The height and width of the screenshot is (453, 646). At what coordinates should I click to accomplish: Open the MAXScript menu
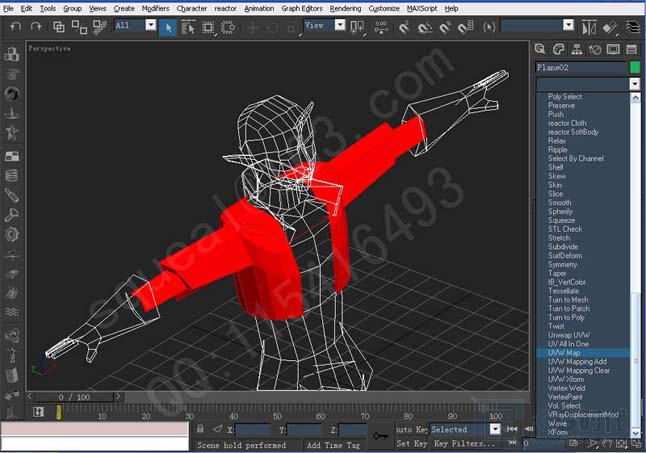422,8
